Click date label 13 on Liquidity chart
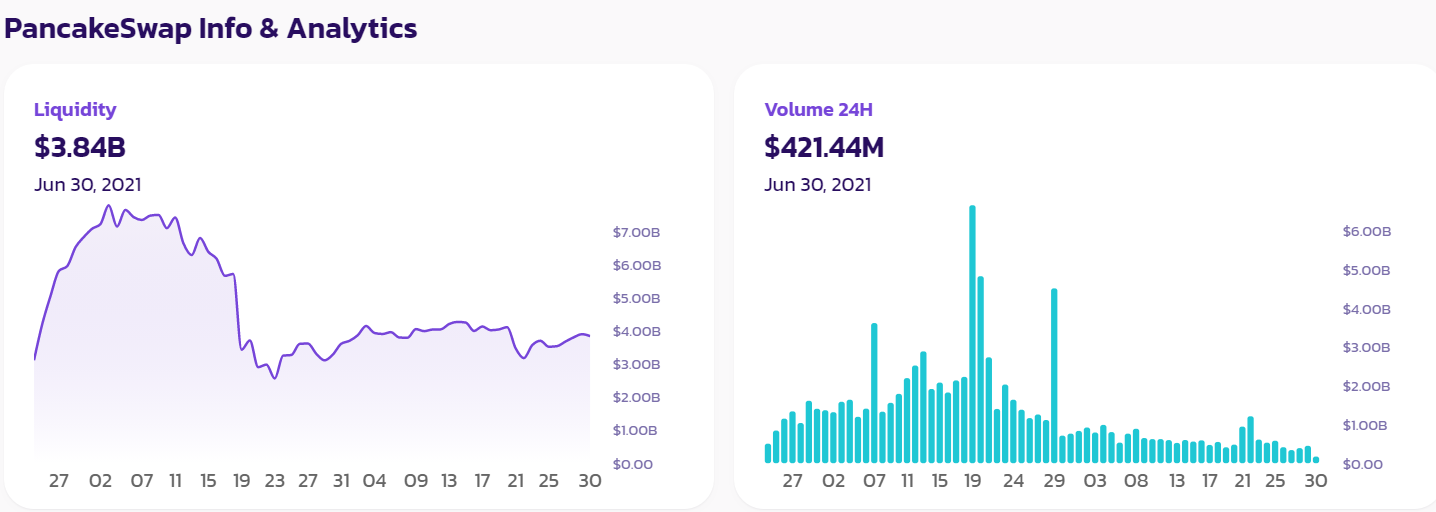Screen dimensions: 1436x512 coord(449,481)
